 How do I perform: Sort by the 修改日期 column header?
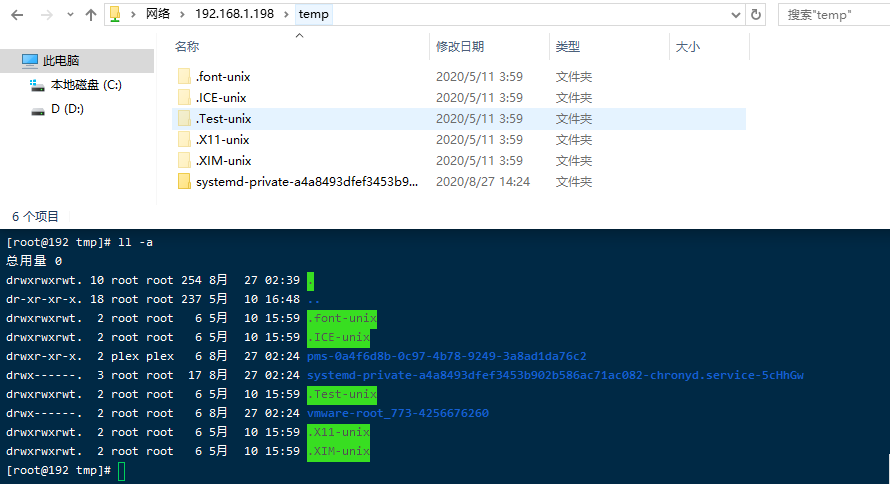pos(460,47)
